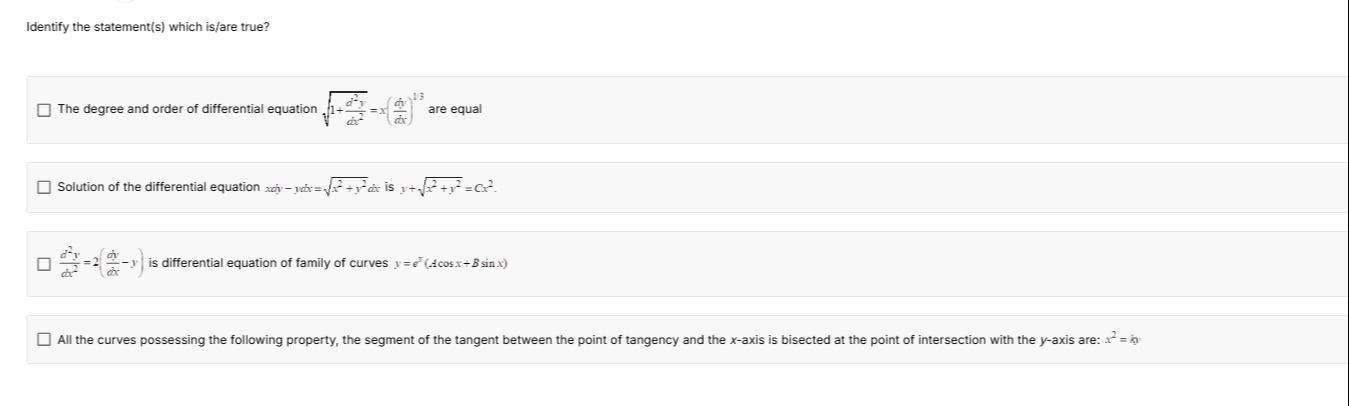Screen dimensions: 1349x406
Task: Click the word 'is' between the second option's equations
Action: pos(390,187)
